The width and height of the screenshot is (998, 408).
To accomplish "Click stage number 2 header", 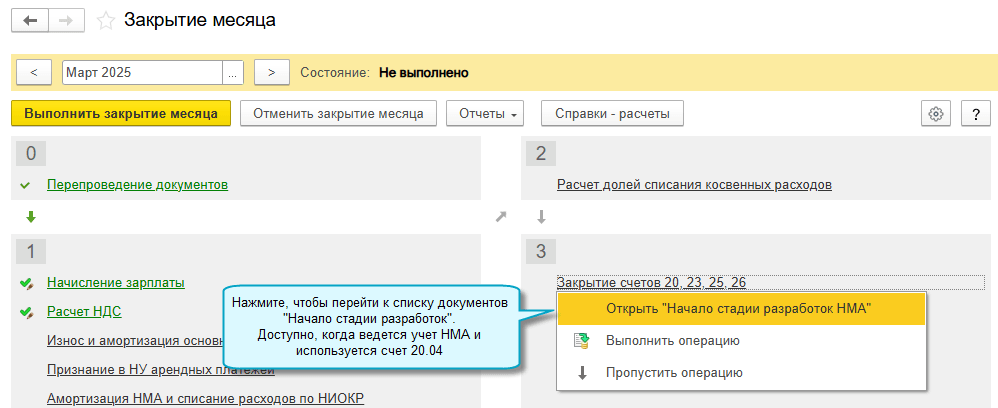I will (x=541, y=153).
